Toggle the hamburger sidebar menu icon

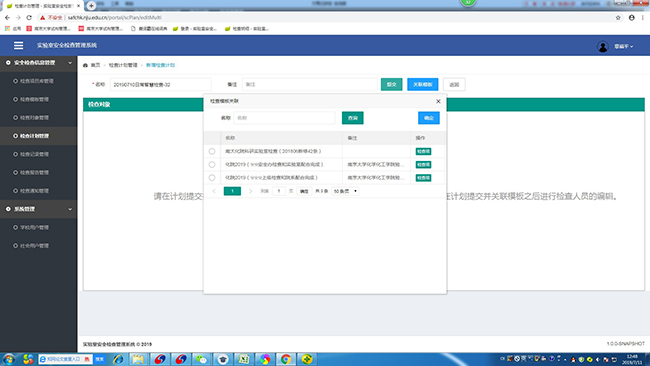[18, 45]
